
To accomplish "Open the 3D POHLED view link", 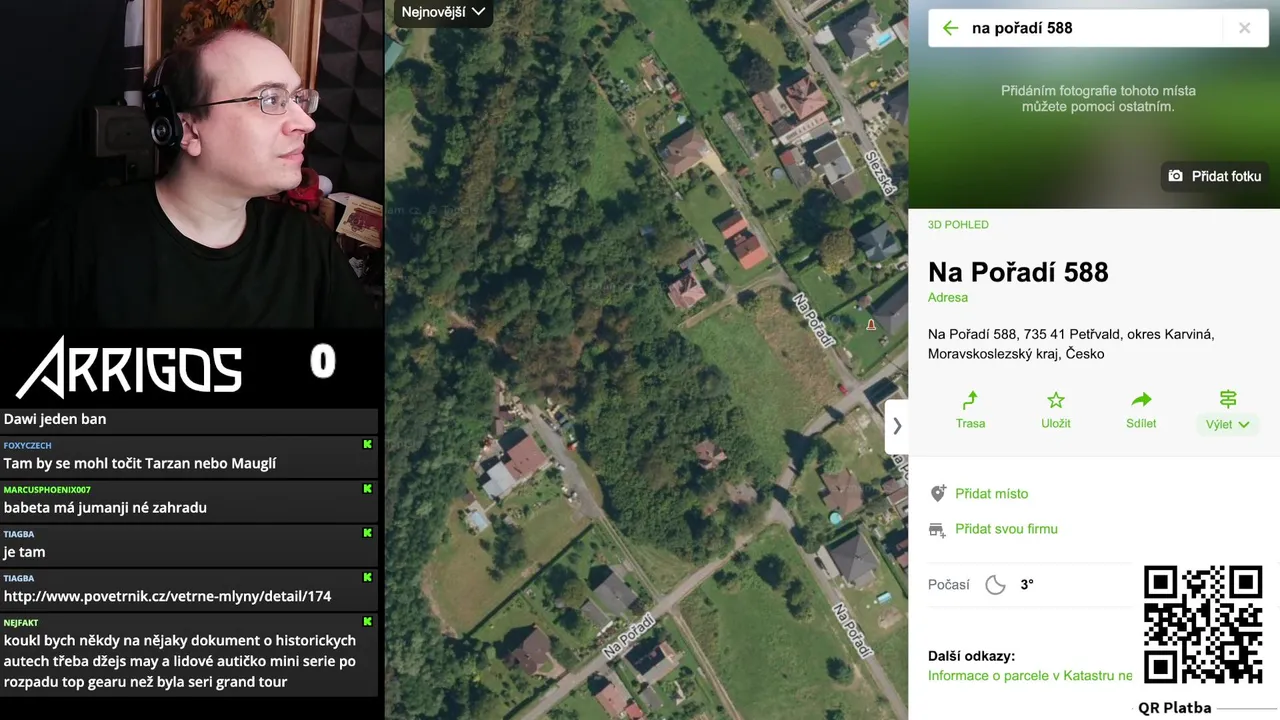I will point(958,225).
